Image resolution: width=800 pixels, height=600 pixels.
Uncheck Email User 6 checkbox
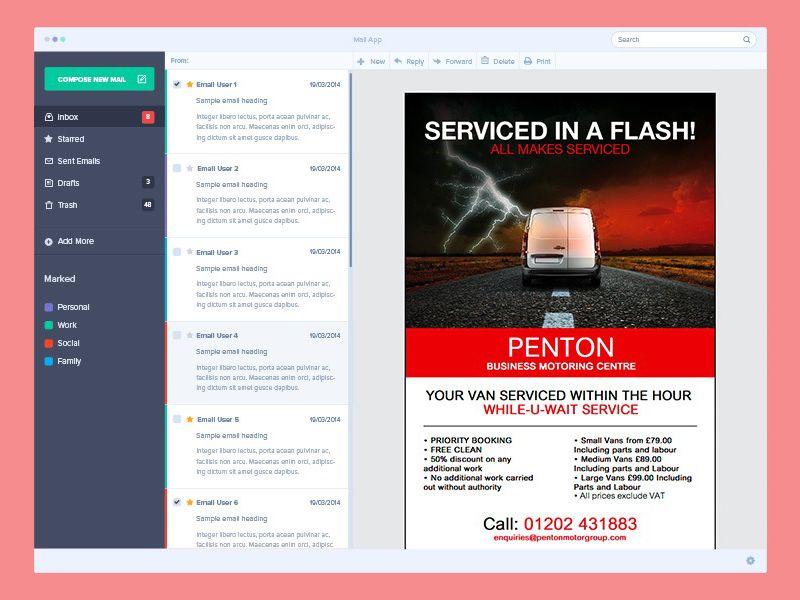tap(177, 502)
